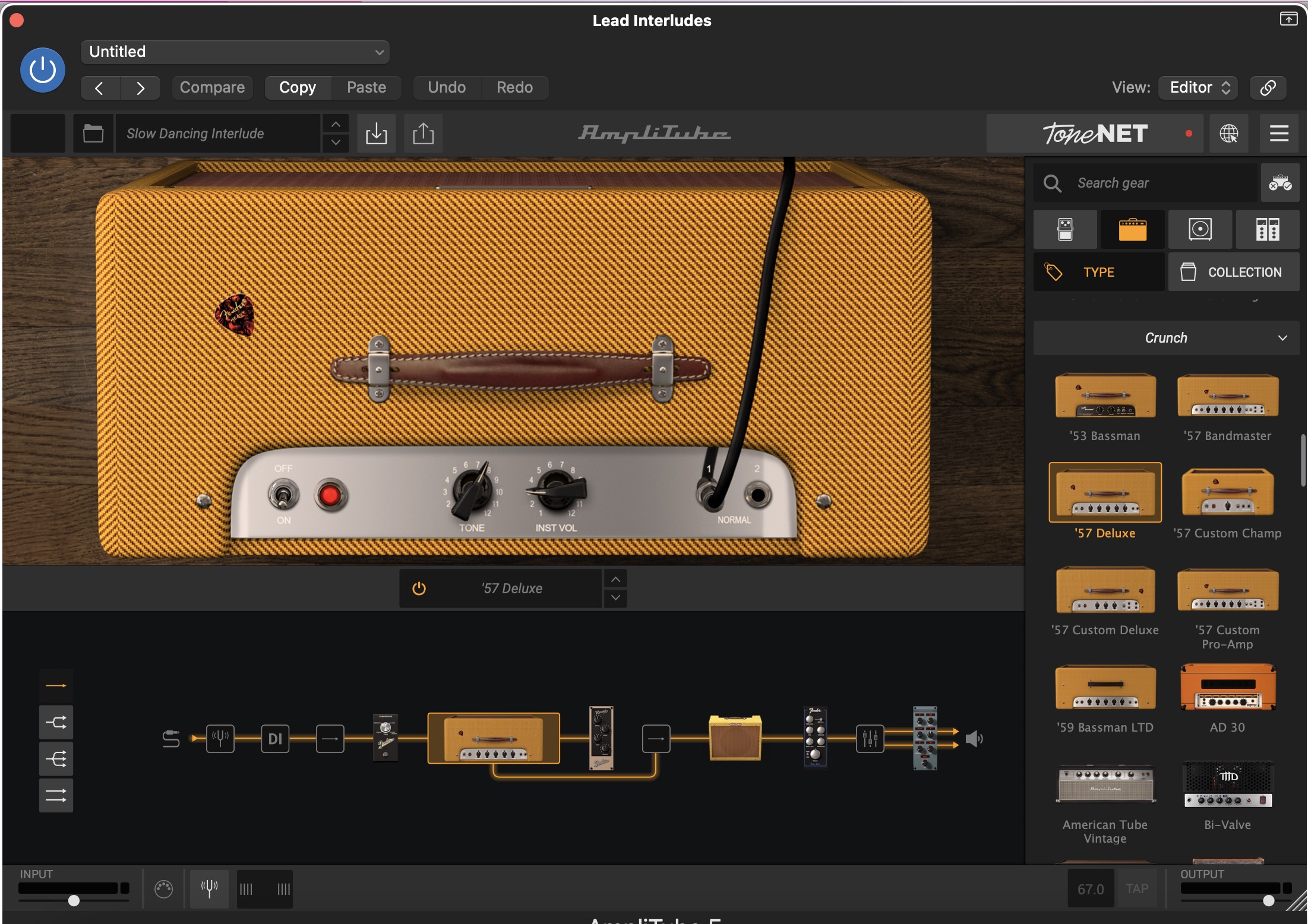Viewport: 1308px width, 924px height.
Task: Switch to the cabinets gear tab
Action: [1200, 229]
